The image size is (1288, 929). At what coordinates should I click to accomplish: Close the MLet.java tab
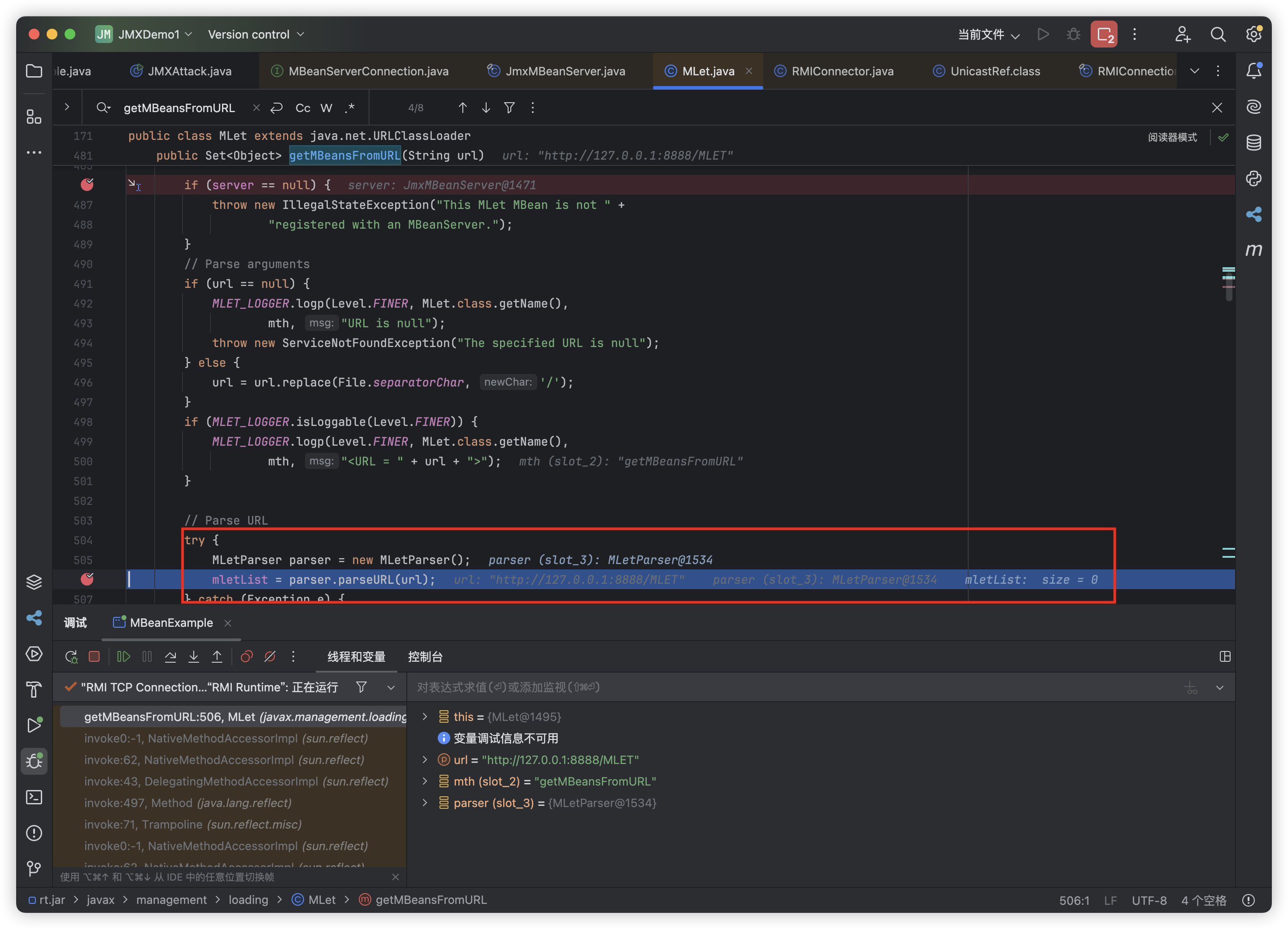click(x=749, y=71)
